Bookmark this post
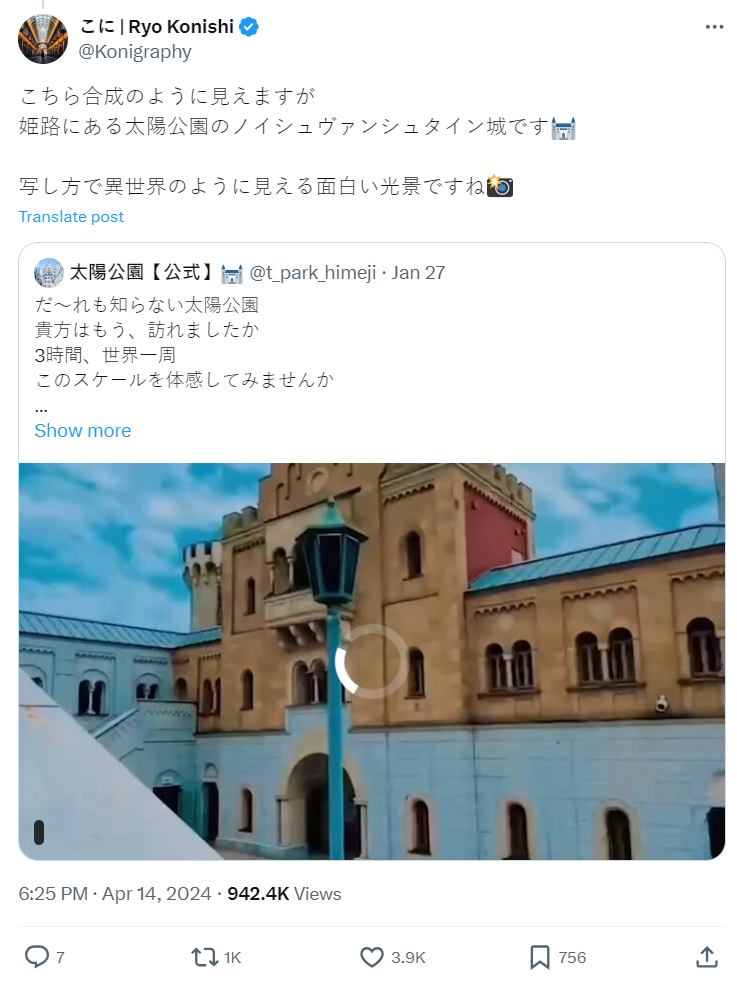This screenshot has width=737, height=983. pos(540,957)
